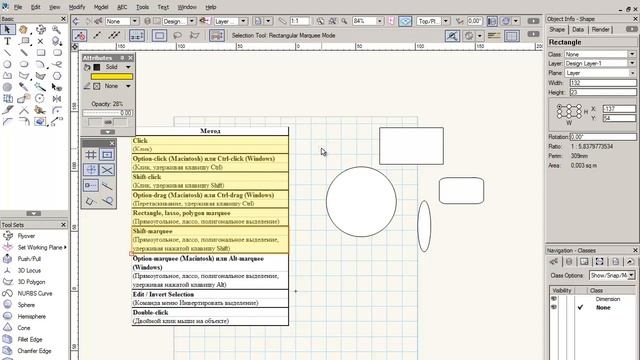Select top-left radio point of position control
640x360 pixels.
click(x=559, y=106)
